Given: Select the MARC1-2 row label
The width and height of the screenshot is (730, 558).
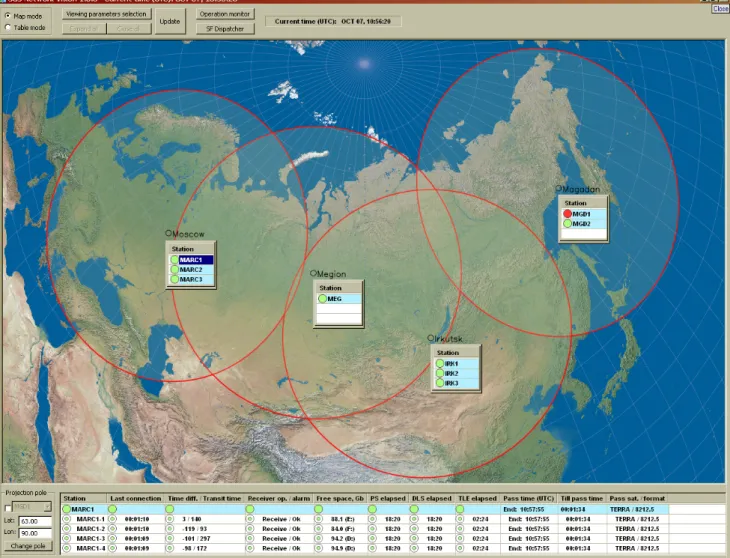Looking at the screenshot, I should [x=90, y=529].
